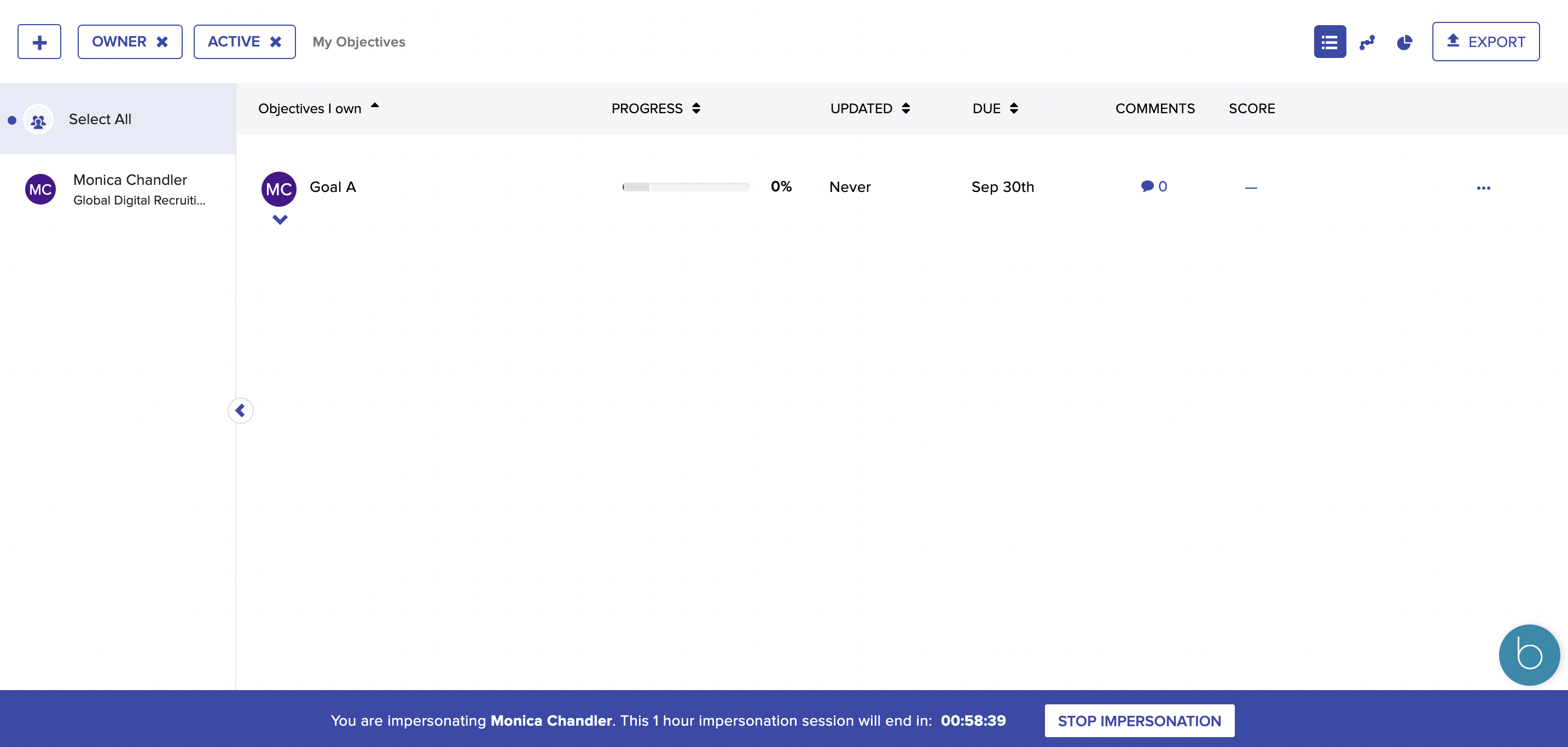Image resolution: width=1568 pixels, height=747 pixels.
Task: Remove the OWNER filter via its X
Action: (x=162, y=42)
